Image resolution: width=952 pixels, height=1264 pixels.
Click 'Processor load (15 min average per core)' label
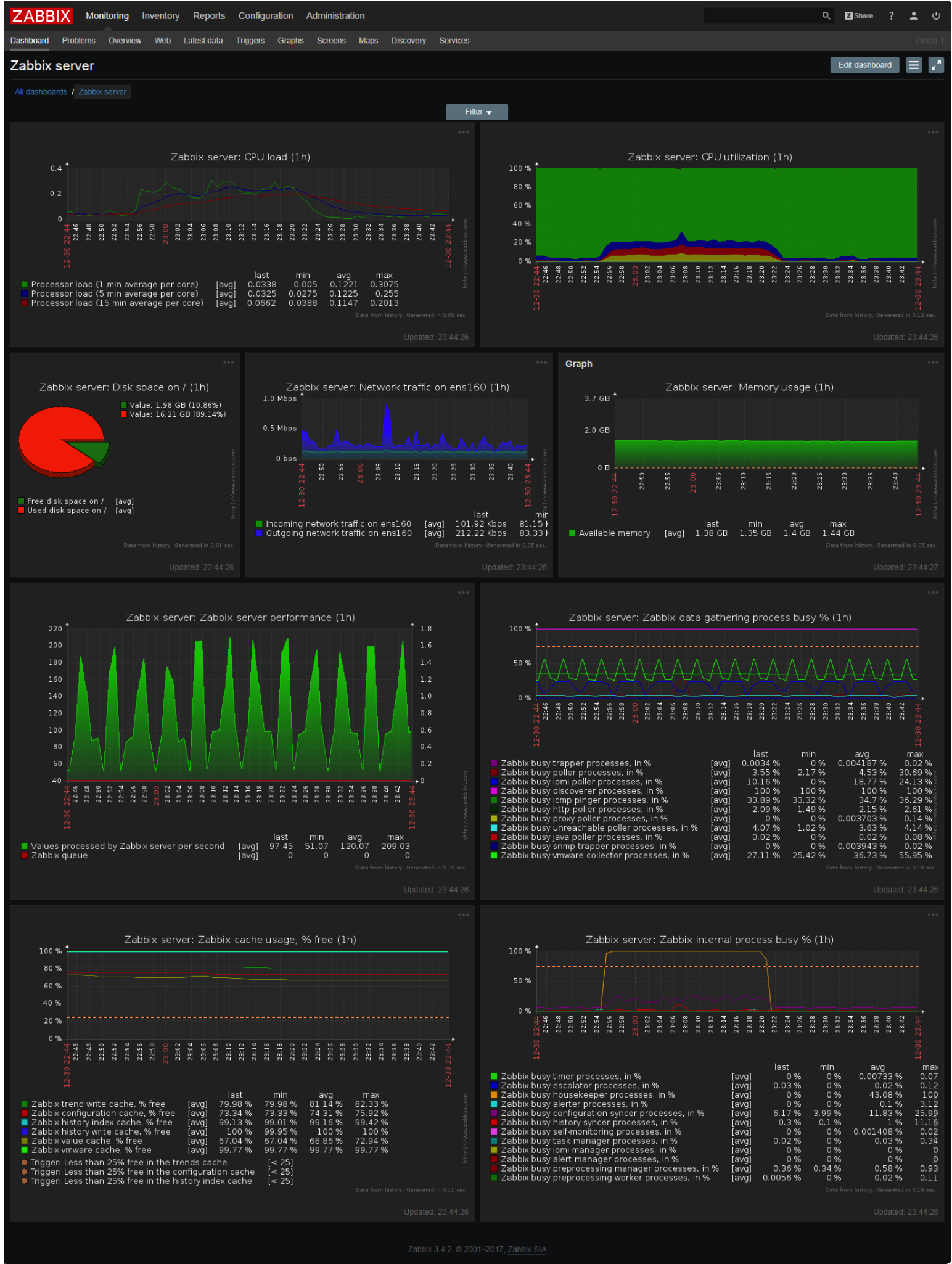click(117, 303)
